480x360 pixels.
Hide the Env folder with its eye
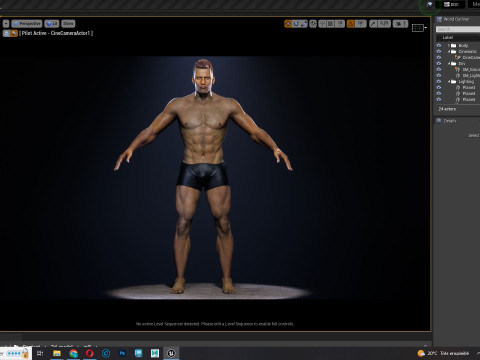click(439, 63)
